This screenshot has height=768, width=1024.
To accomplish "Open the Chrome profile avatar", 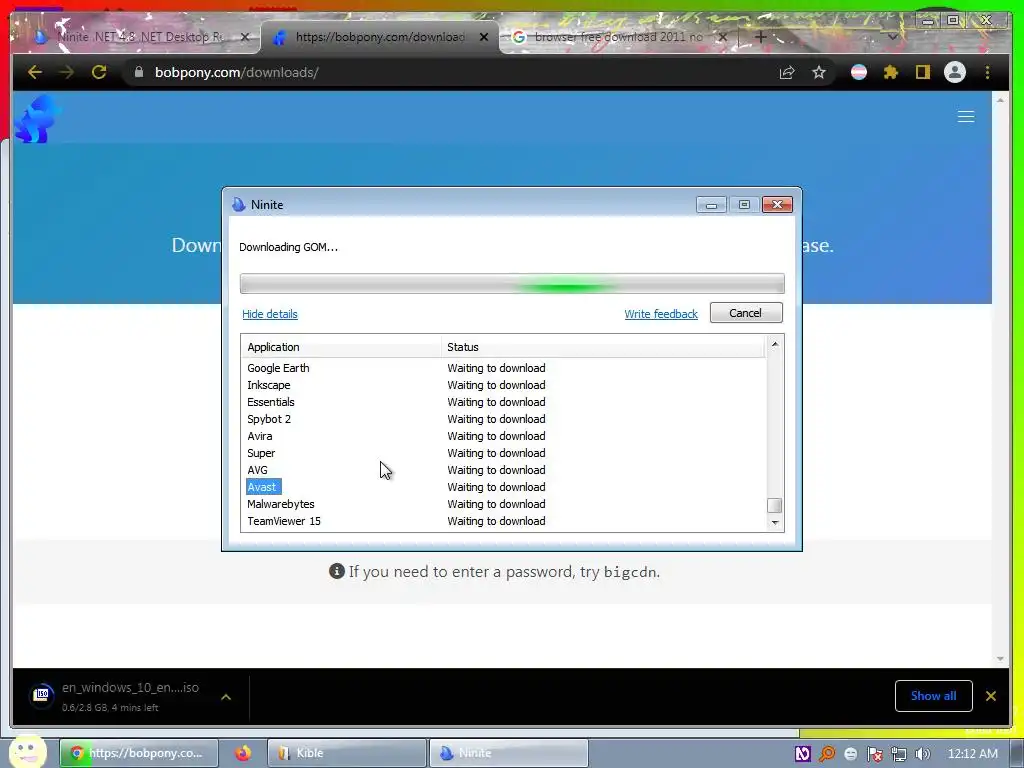I will coord(955,72).
